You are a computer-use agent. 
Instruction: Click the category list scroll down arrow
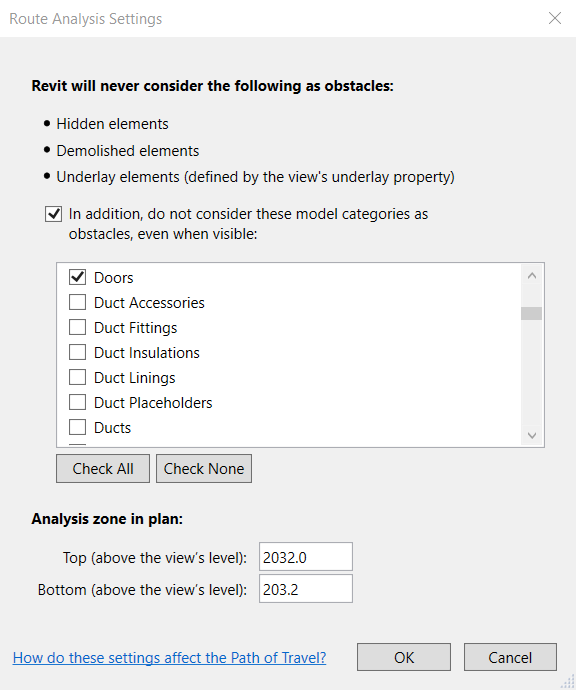[x=532, y=435]
